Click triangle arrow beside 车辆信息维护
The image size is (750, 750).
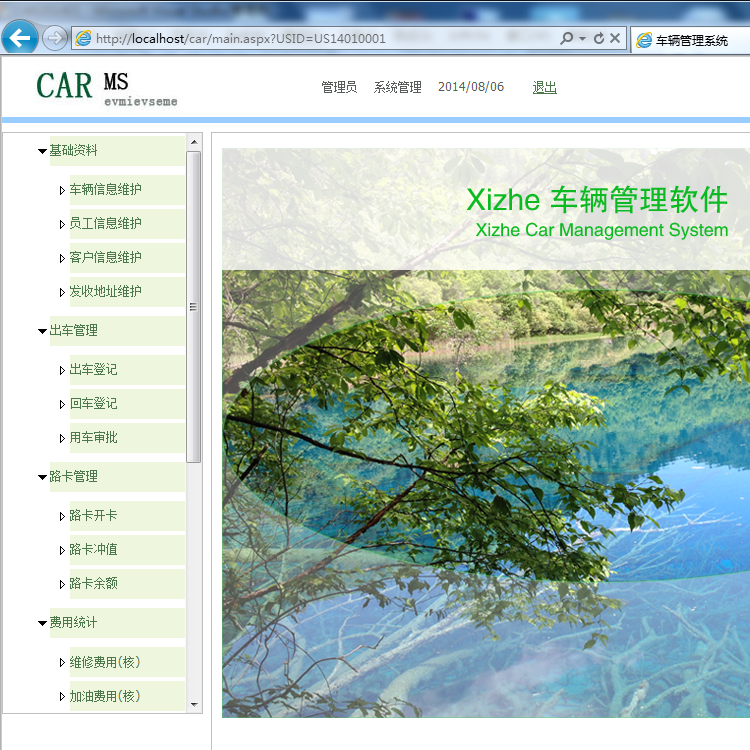point(62,190)
